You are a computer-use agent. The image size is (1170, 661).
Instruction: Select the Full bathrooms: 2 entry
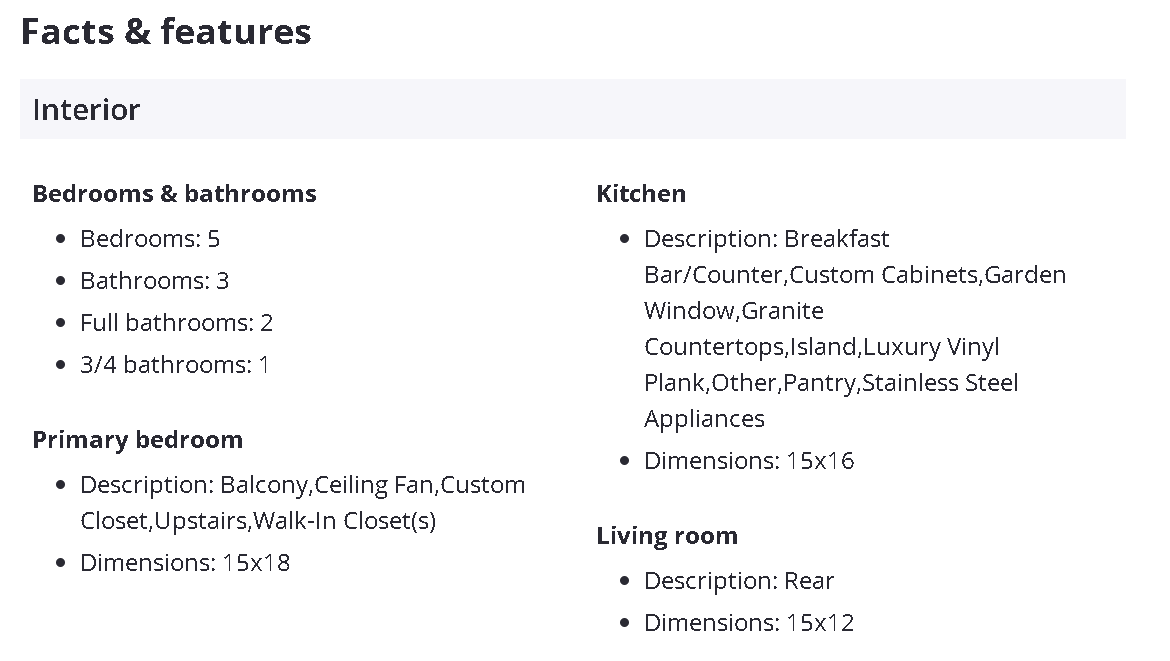click(x=176, y=323)
